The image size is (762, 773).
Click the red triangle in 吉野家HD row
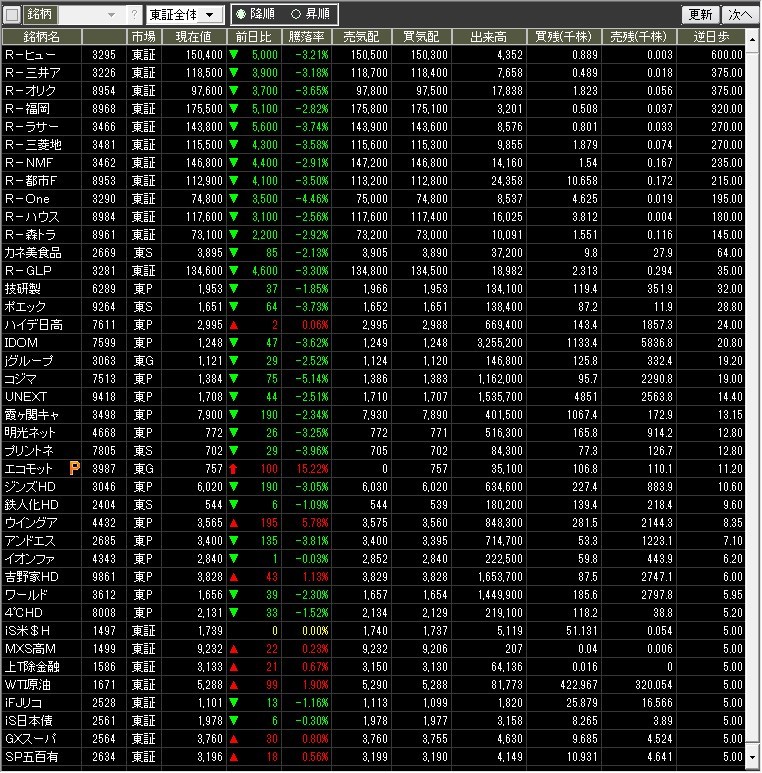[x=234, y=577]
